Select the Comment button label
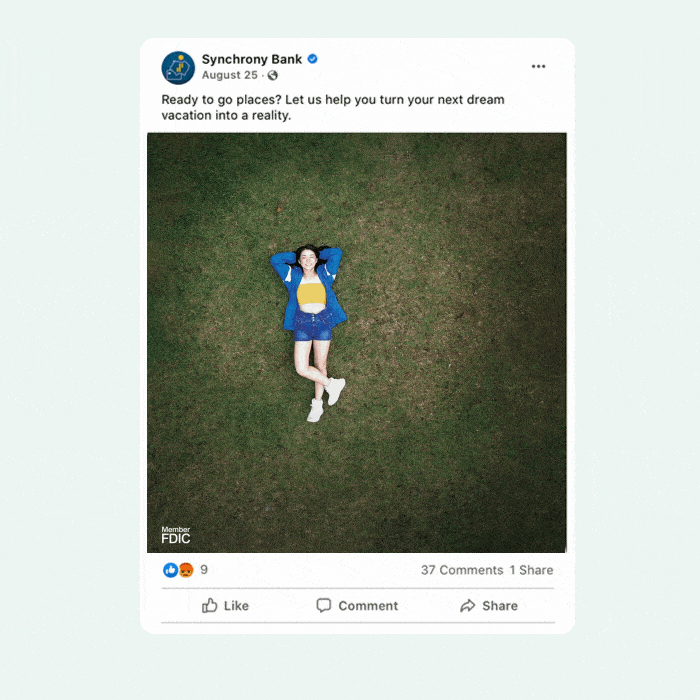700x700 pixels. tap(368, 606)
